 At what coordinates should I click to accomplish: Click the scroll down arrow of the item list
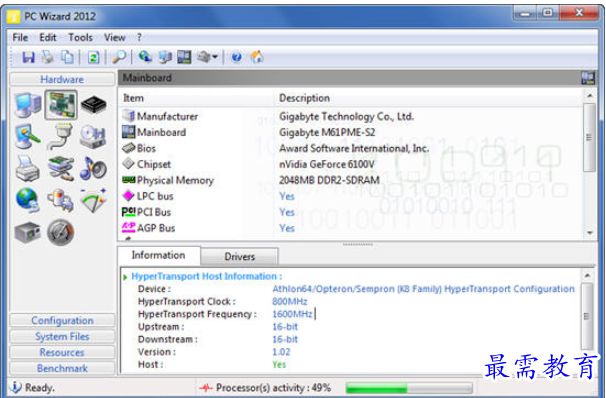[x=589, y=233]
